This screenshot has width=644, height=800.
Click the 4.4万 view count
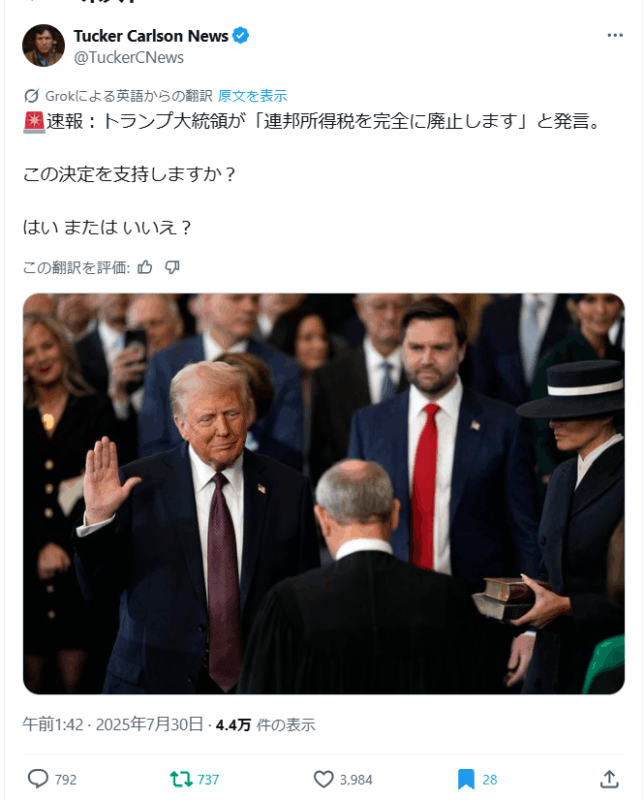coord(233,725)
